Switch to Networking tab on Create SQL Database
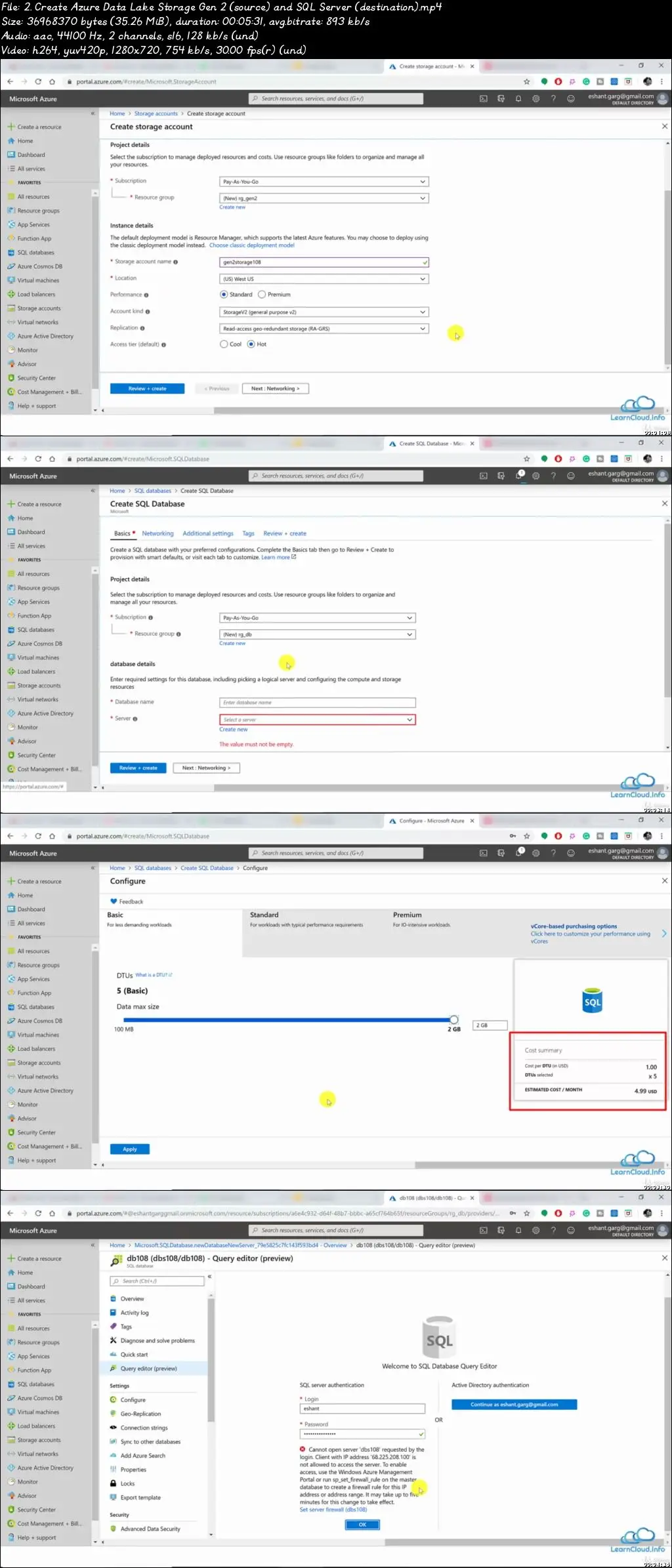 [x=158, y=533]
